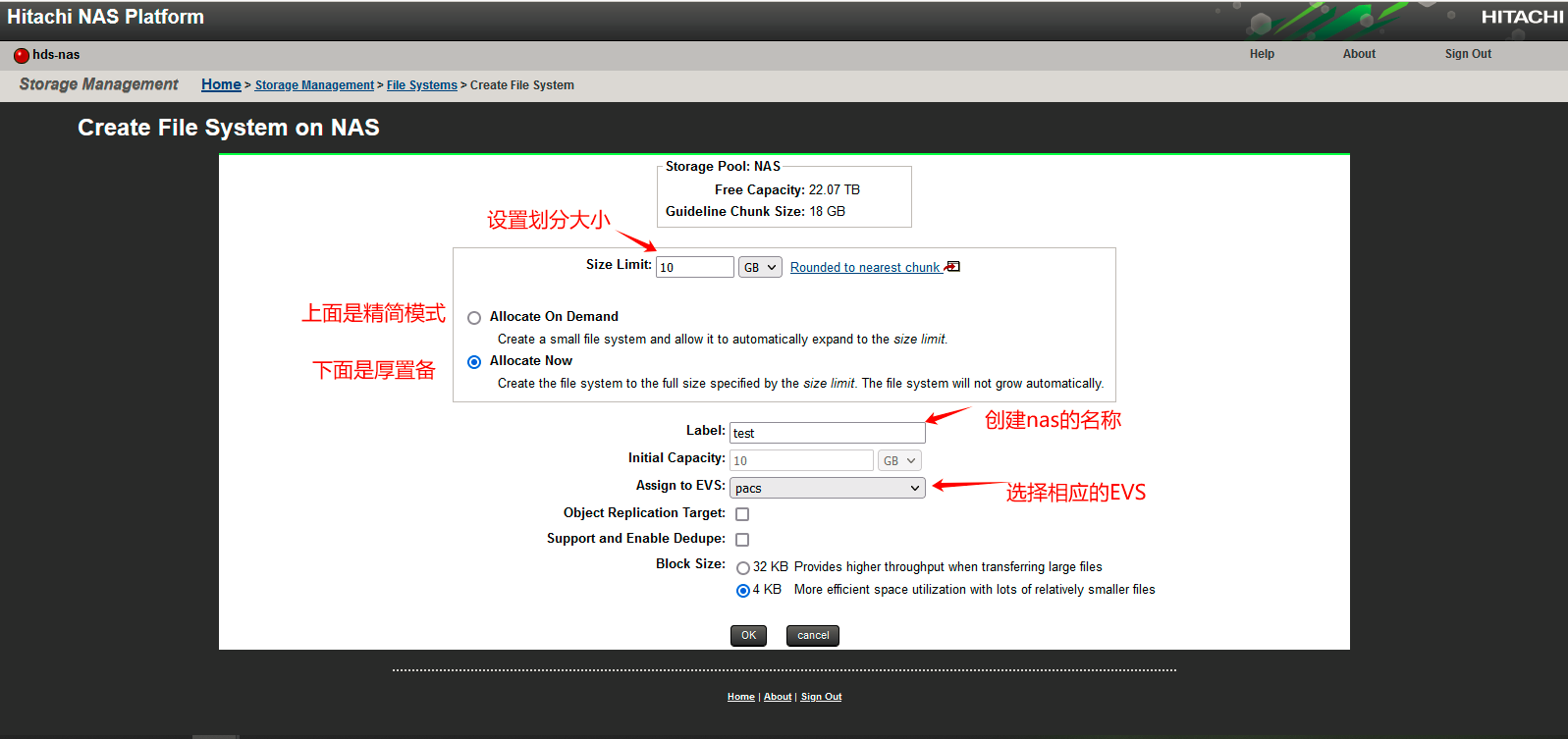Click the footer About link

click(778, 697)
